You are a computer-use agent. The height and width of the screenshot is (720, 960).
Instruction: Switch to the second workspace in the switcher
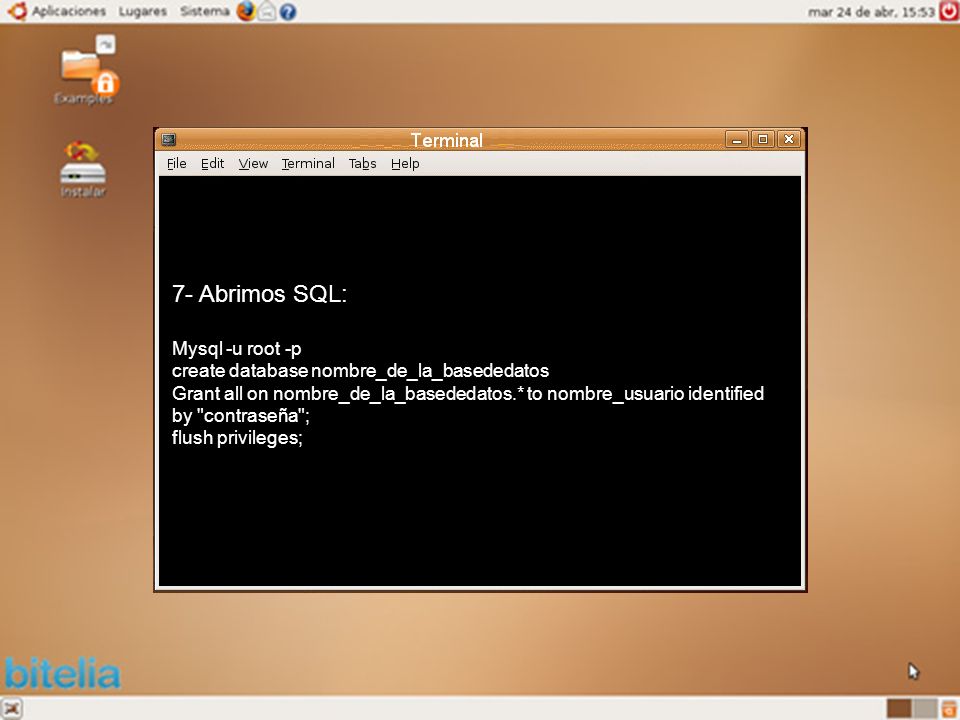coord(925,708)
